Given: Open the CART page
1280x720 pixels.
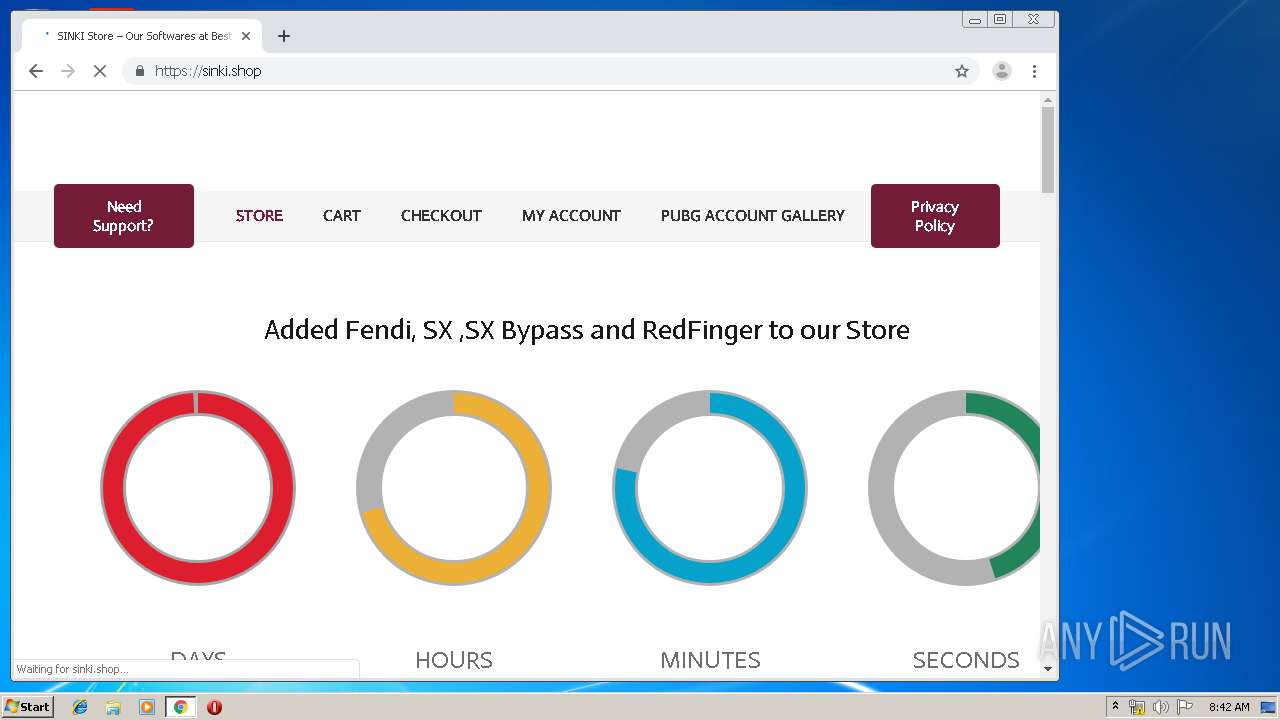Looking at the screenshot, I should pos(341,215).
